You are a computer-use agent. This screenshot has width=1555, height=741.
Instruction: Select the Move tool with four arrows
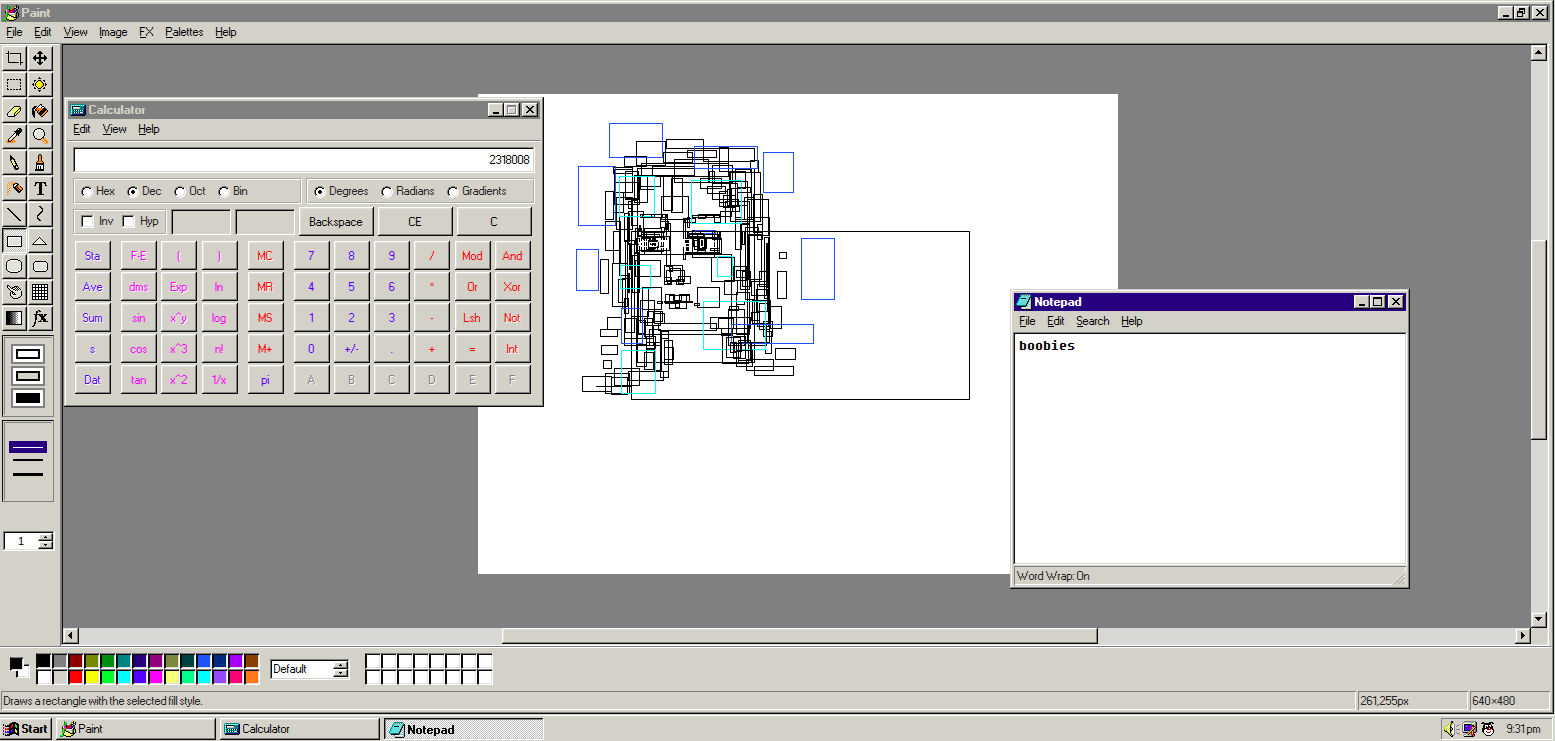click(x=40, y=58)
